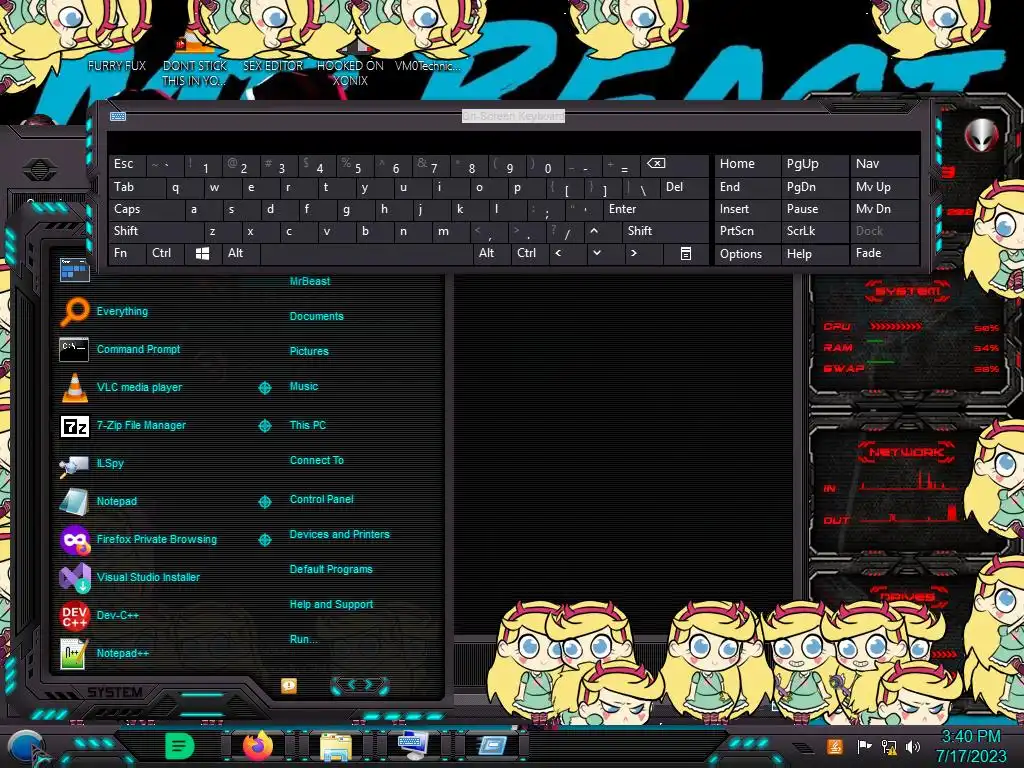
Task: Toggle the right Shift key
Action: [665, 231]
